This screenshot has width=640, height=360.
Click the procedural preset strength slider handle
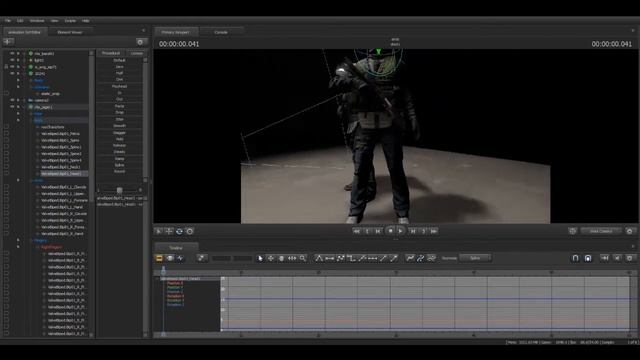120,190
